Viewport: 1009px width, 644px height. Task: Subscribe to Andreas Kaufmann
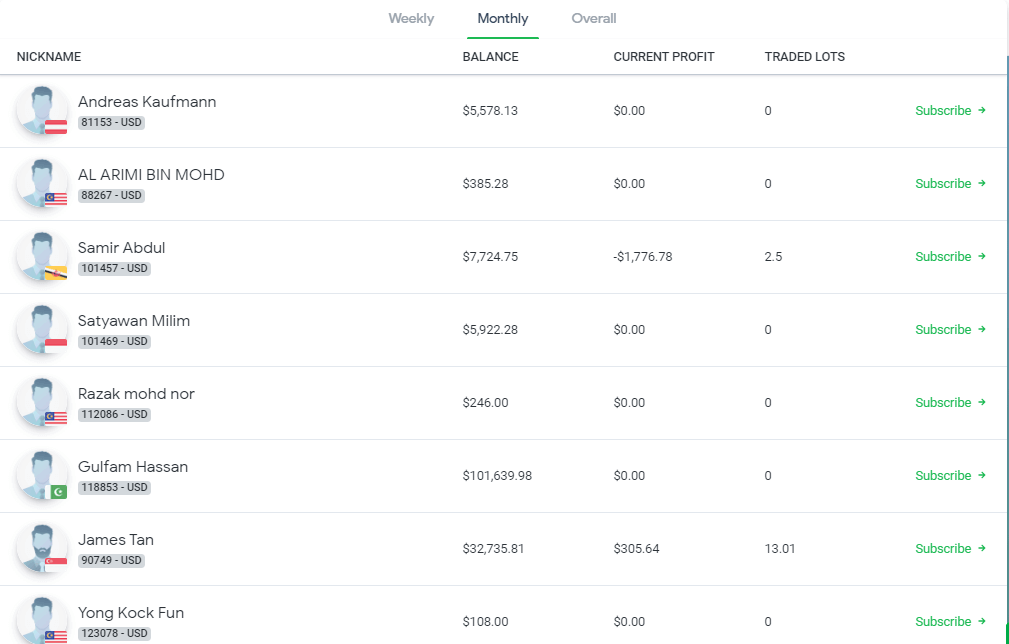pos(949,111)
